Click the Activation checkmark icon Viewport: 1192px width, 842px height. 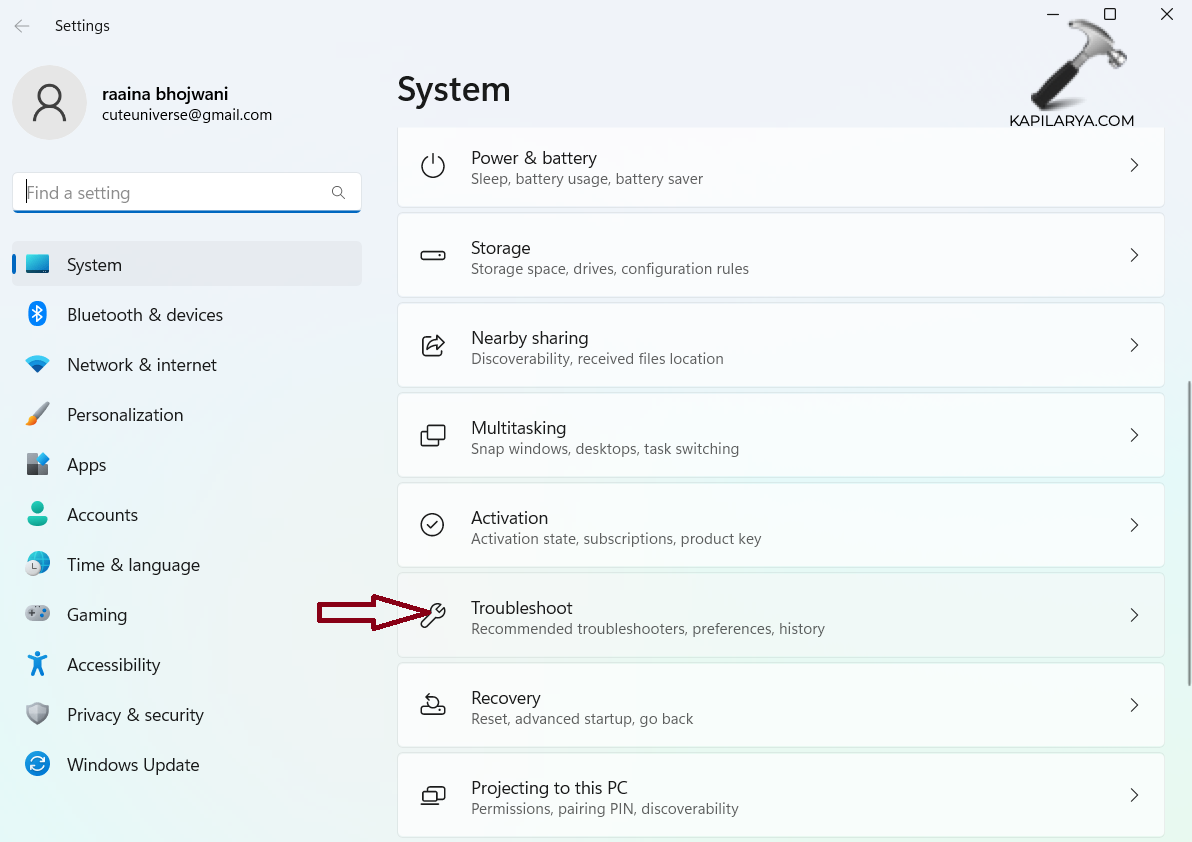pyautogui.click(x=433, y=526)
